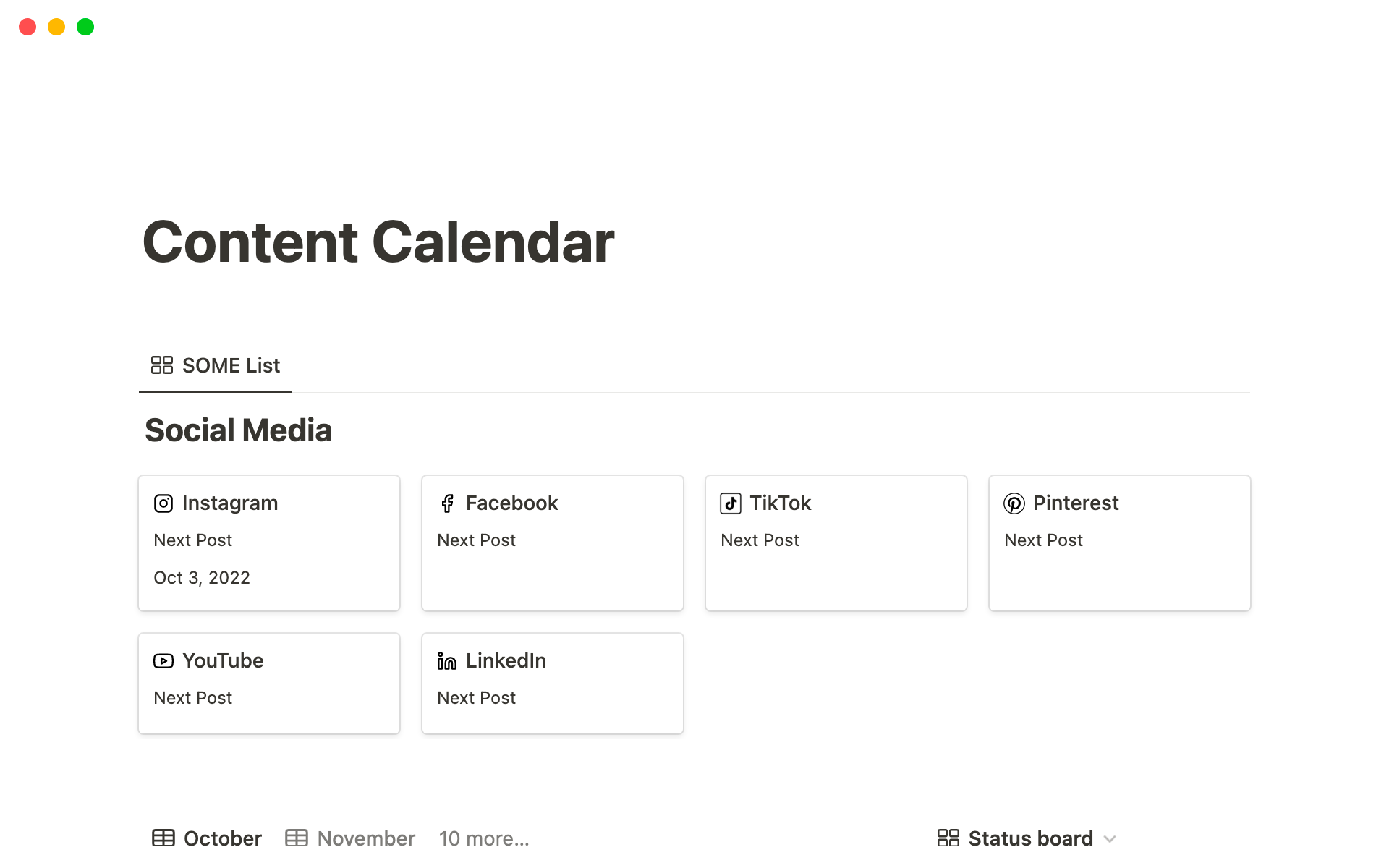The image size is (1389, 868).
Task: Click the TikTok icon on the card
Action: (731, 503)
